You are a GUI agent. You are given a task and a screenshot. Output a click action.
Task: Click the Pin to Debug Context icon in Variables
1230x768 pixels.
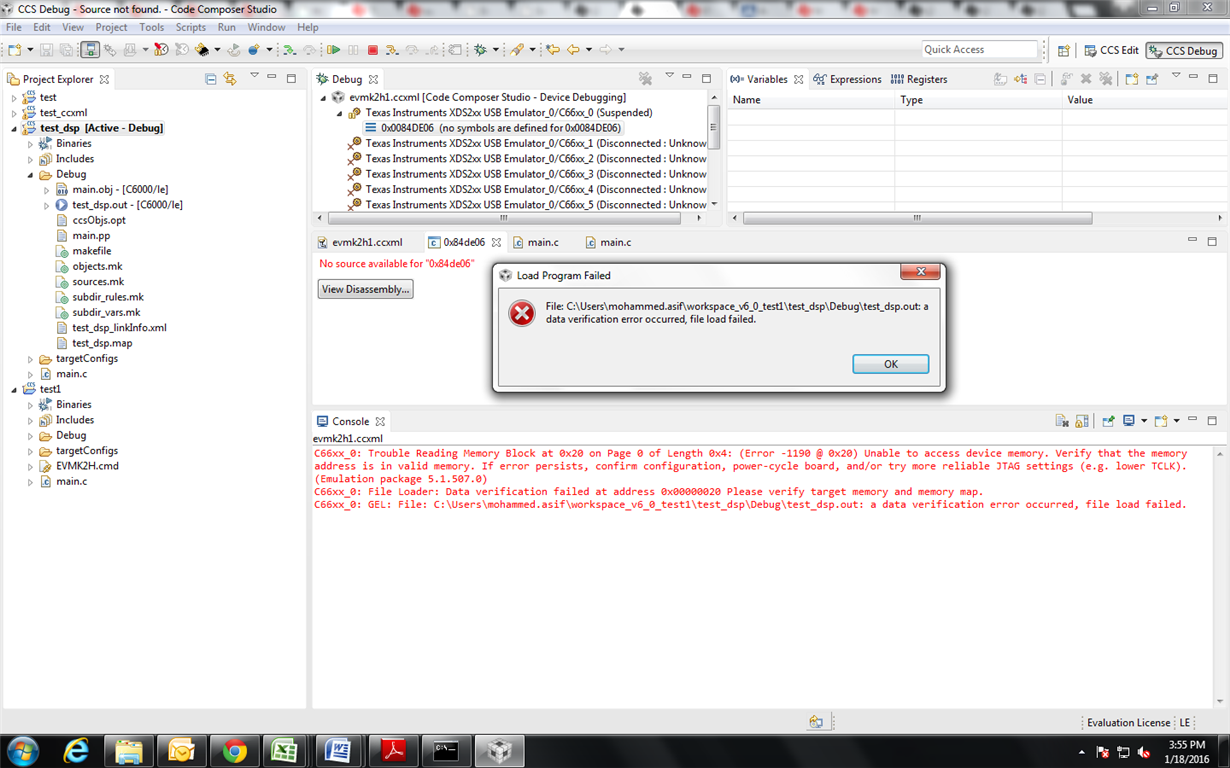click(x=1152, y=78)
